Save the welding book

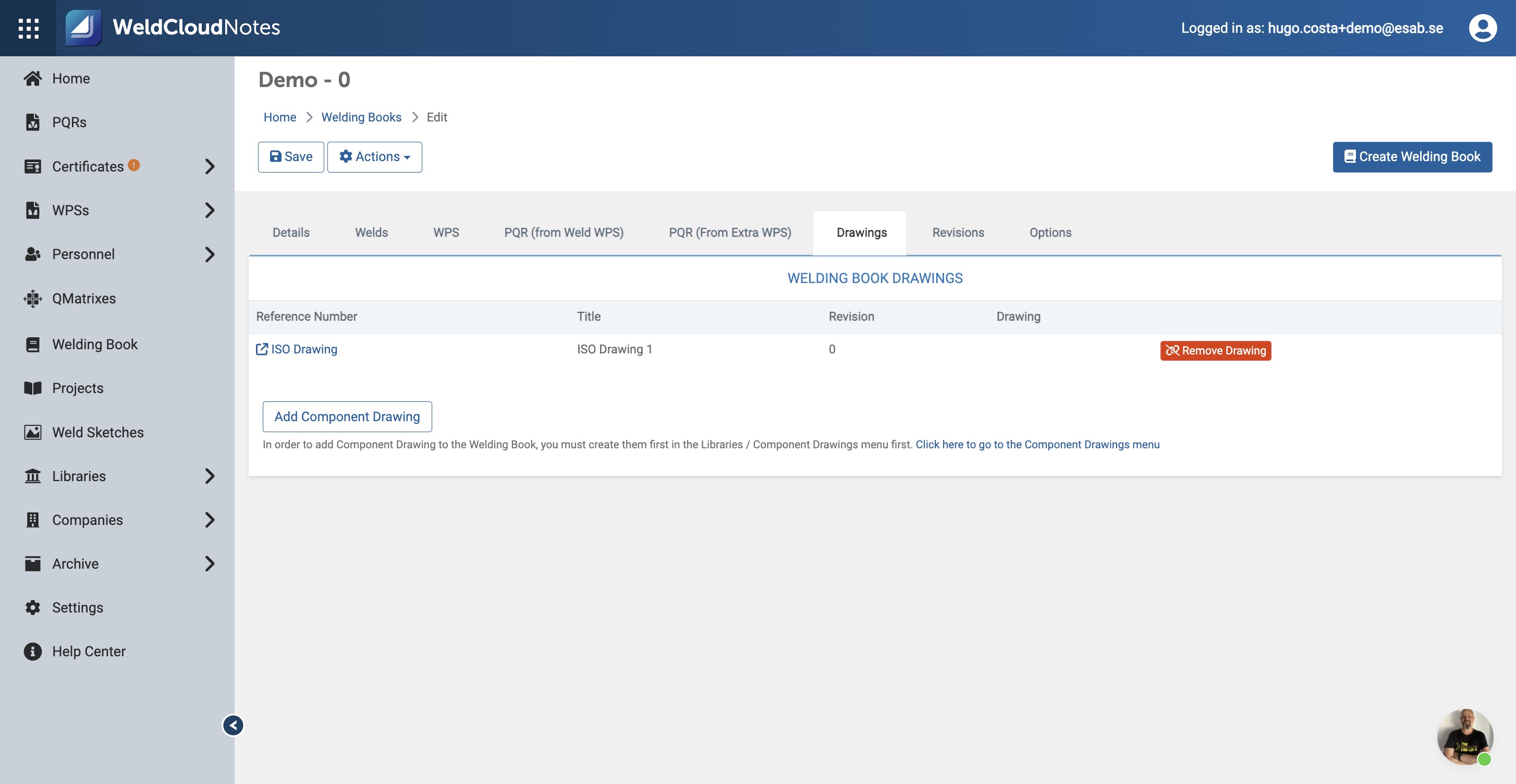point(291,156)
